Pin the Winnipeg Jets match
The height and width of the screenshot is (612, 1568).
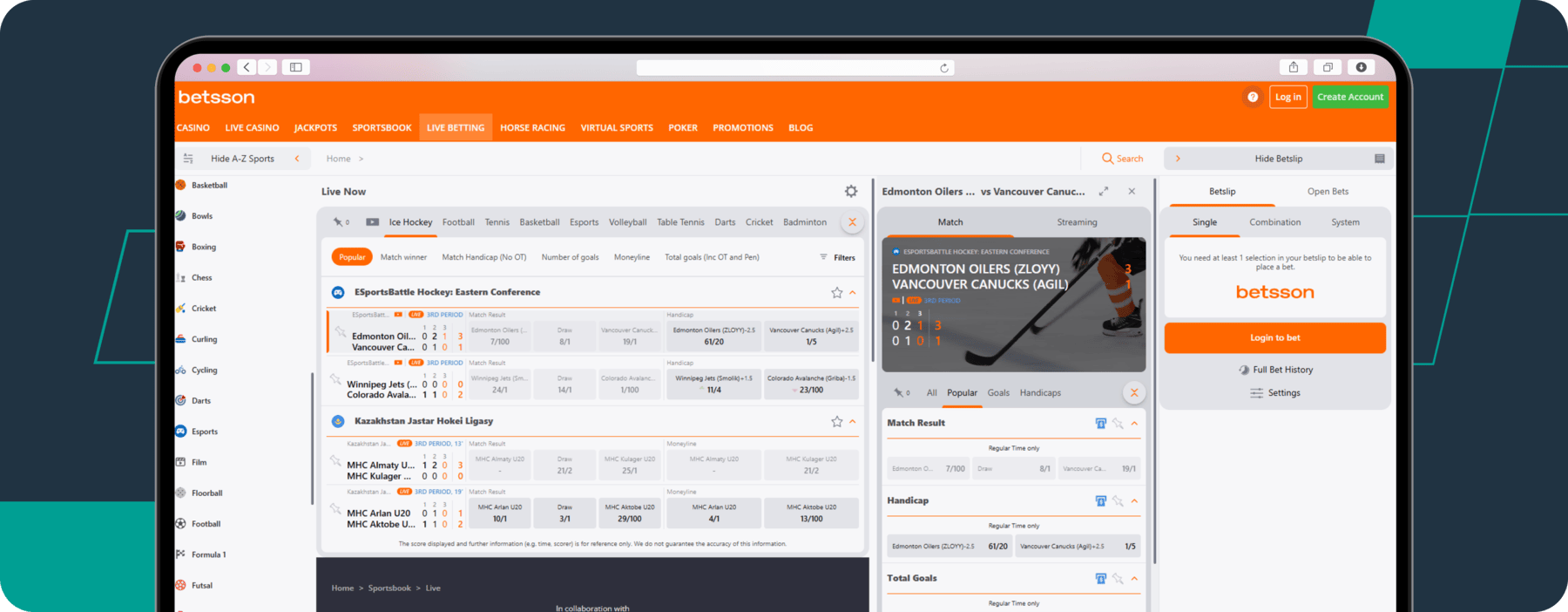pyautogui.click(x=335, y=379)
